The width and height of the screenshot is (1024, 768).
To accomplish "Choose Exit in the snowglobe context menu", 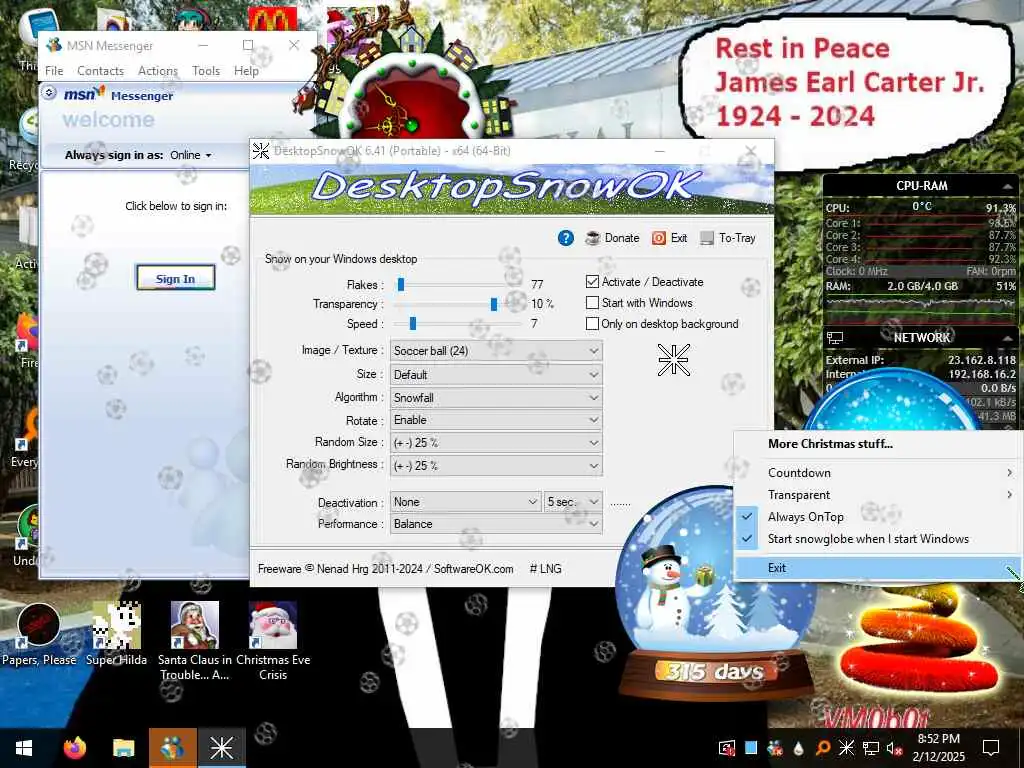I will (877, 568).
